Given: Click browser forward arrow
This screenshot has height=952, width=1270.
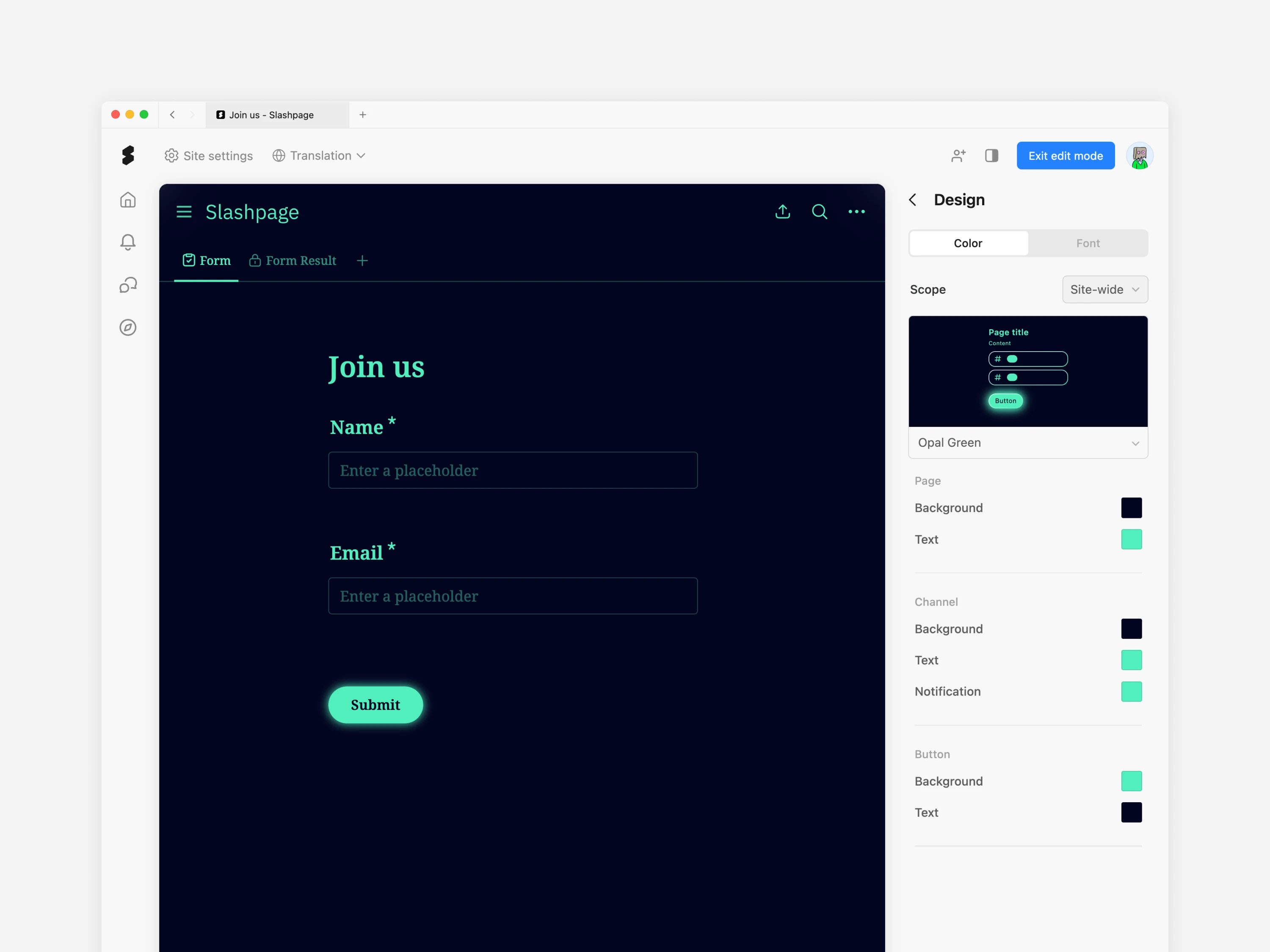Looking at the screenshot, I should (192, 115).
